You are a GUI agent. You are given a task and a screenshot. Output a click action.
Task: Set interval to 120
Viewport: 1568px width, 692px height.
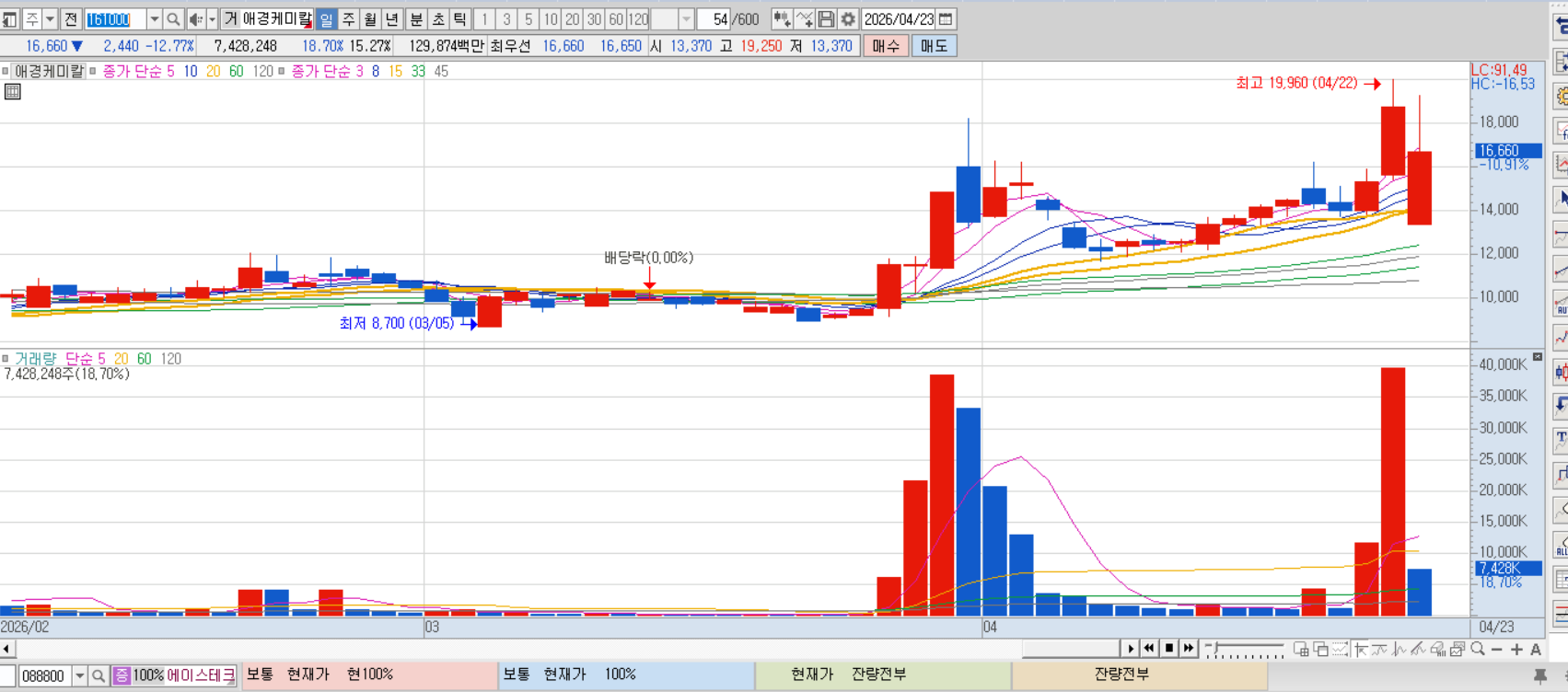[638, 19]
